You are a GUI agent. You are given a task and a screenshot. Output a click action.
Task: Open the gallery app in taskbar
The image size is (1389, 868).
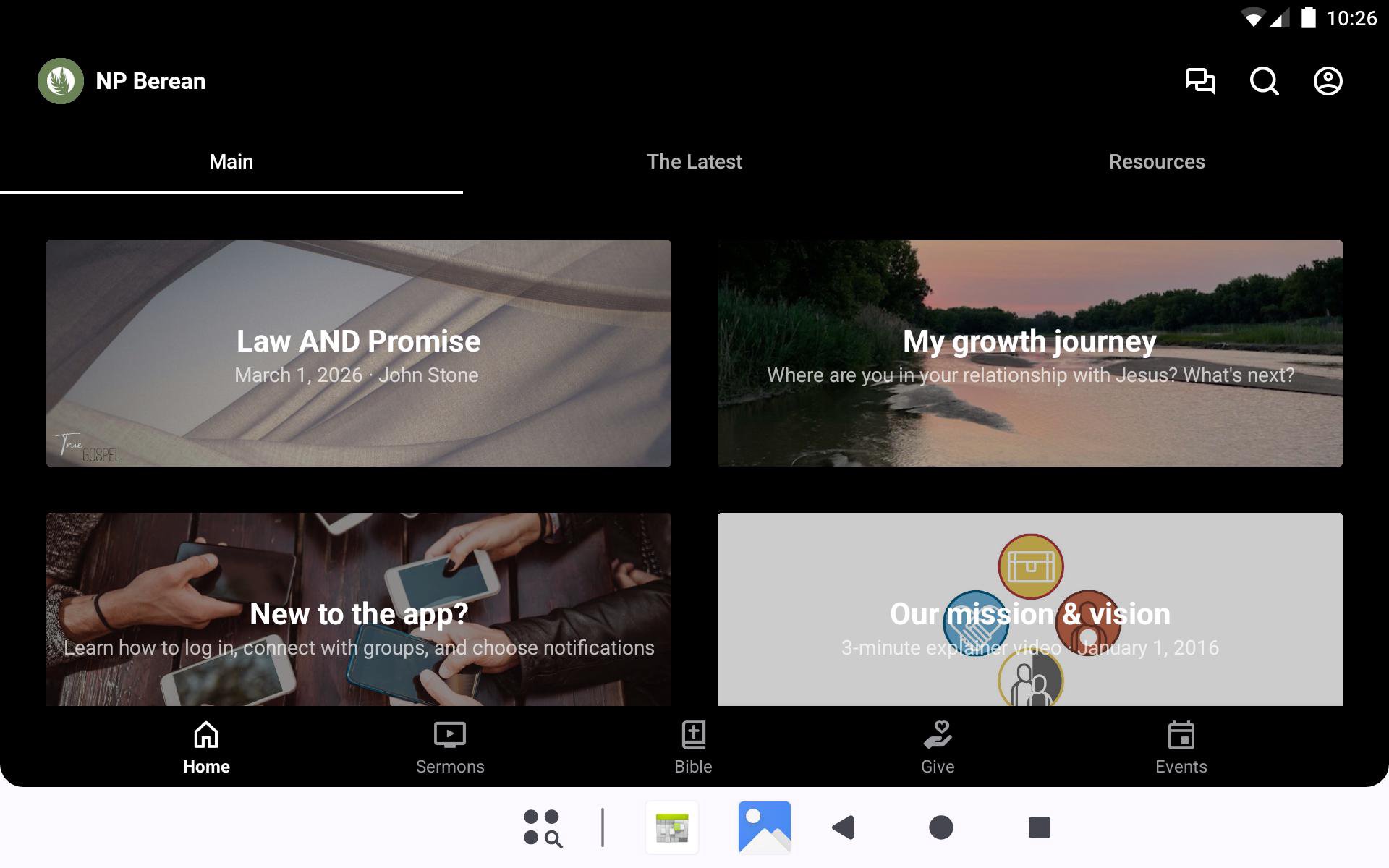pos(764,827)
